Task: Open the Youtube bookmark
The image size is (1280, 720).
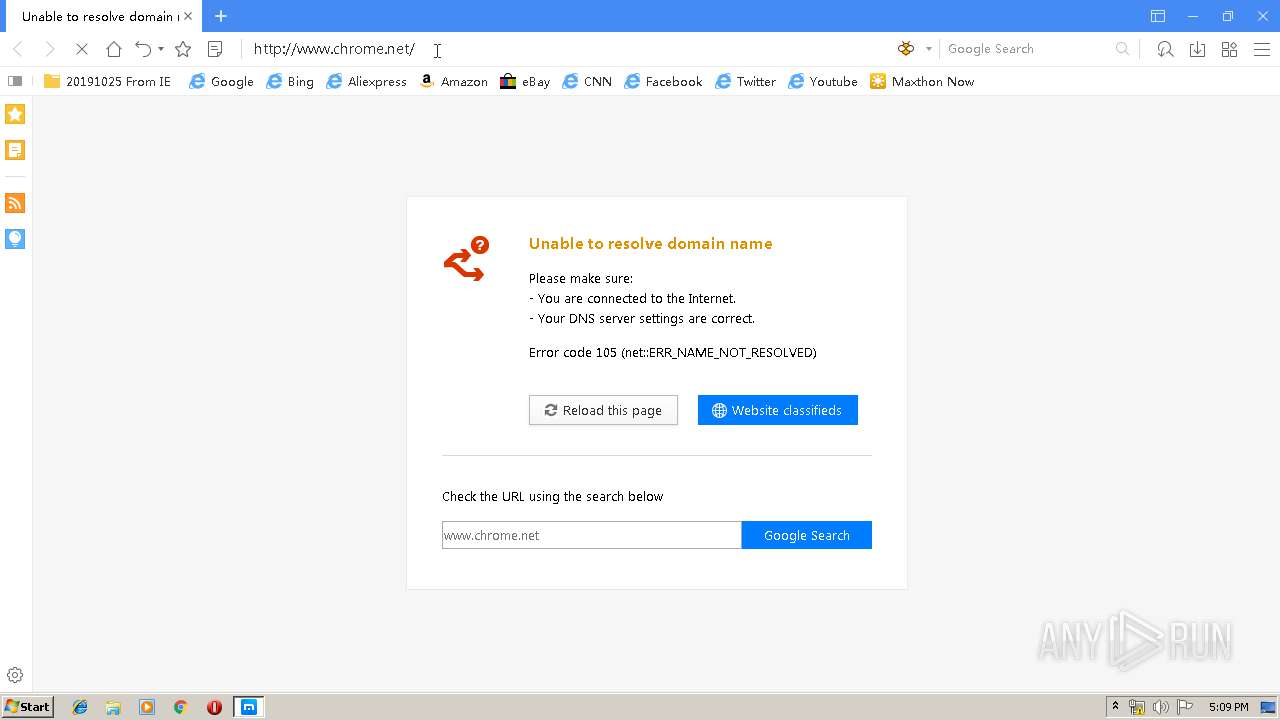Action: pos(823,82)
